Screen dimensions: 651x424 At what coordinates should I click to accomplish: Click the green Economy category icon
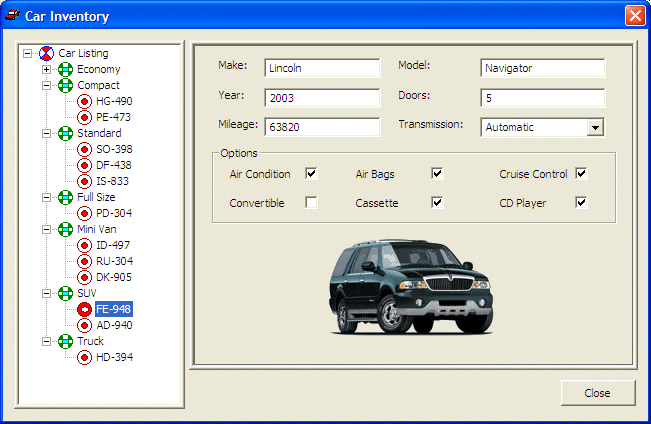(65, 69)
